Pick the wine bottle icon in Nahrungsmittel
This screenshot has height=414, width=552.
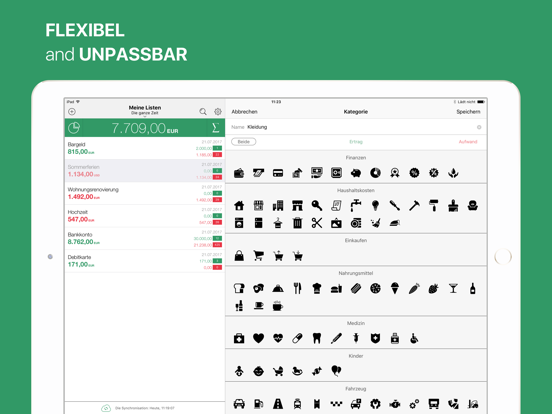click(472, 289)
